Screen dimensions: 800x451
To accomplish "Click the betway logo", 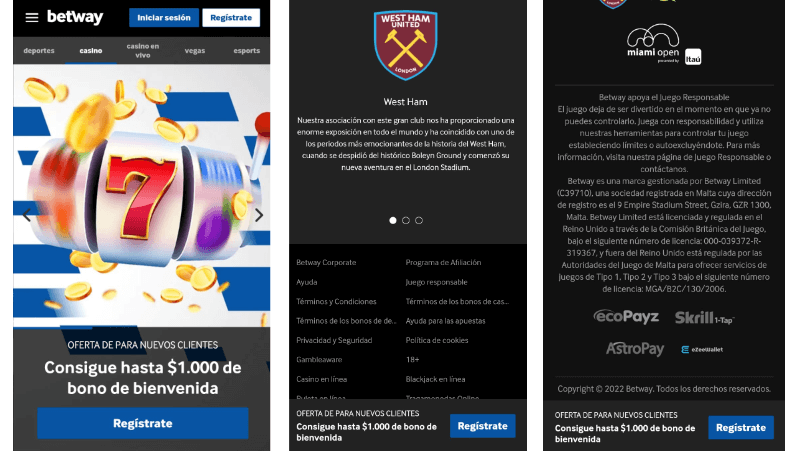I will pos(75,17).
